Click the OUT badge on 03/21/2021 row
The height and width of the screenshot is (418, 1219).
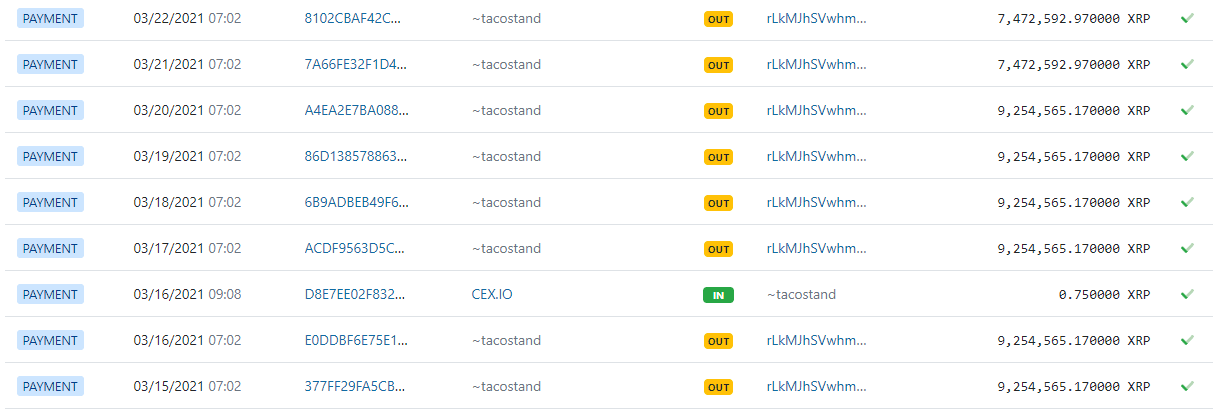(718, 65)
